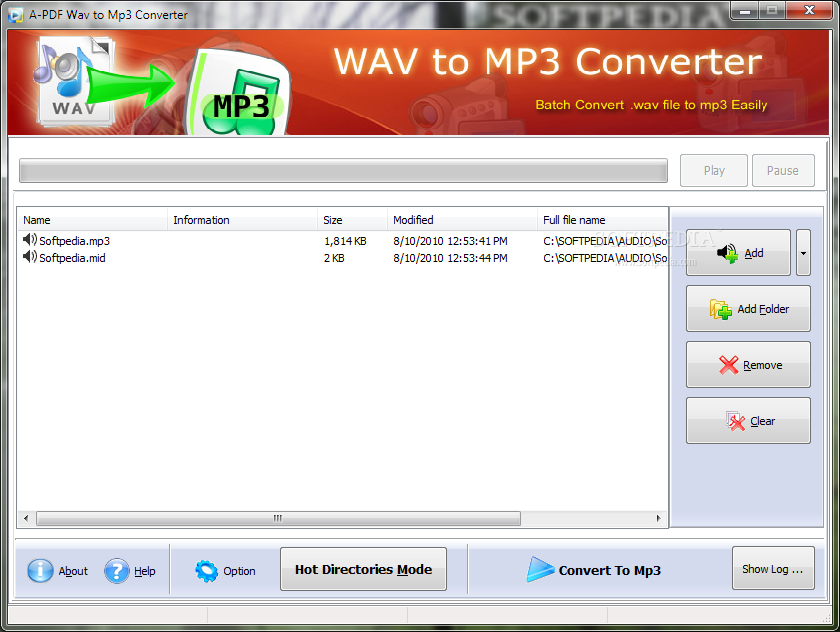
Task: Sort list by Full file name column
Action: tap(603, 220)
